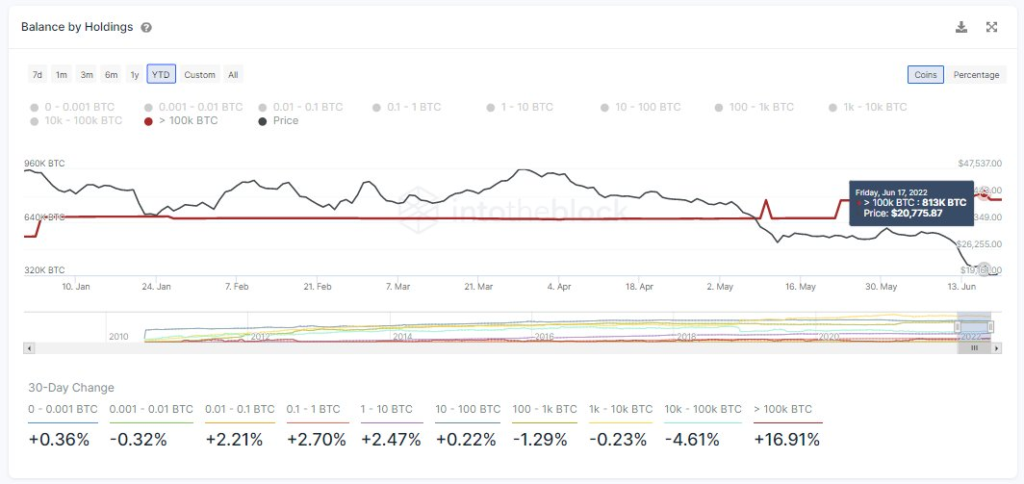Select the 1y time range

135,74
